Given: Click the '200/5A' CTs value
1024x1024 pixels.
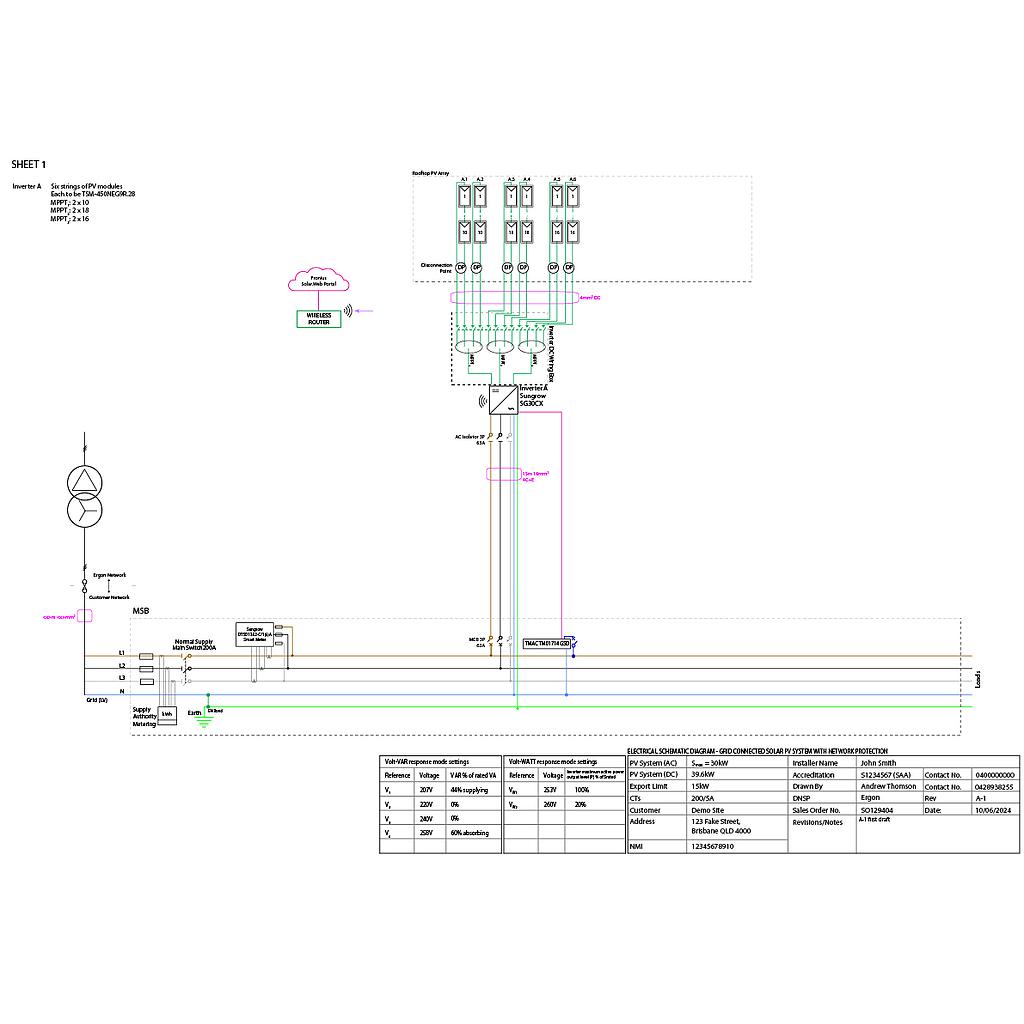Looking at the screenshot, I should click(x=703, y=798).
